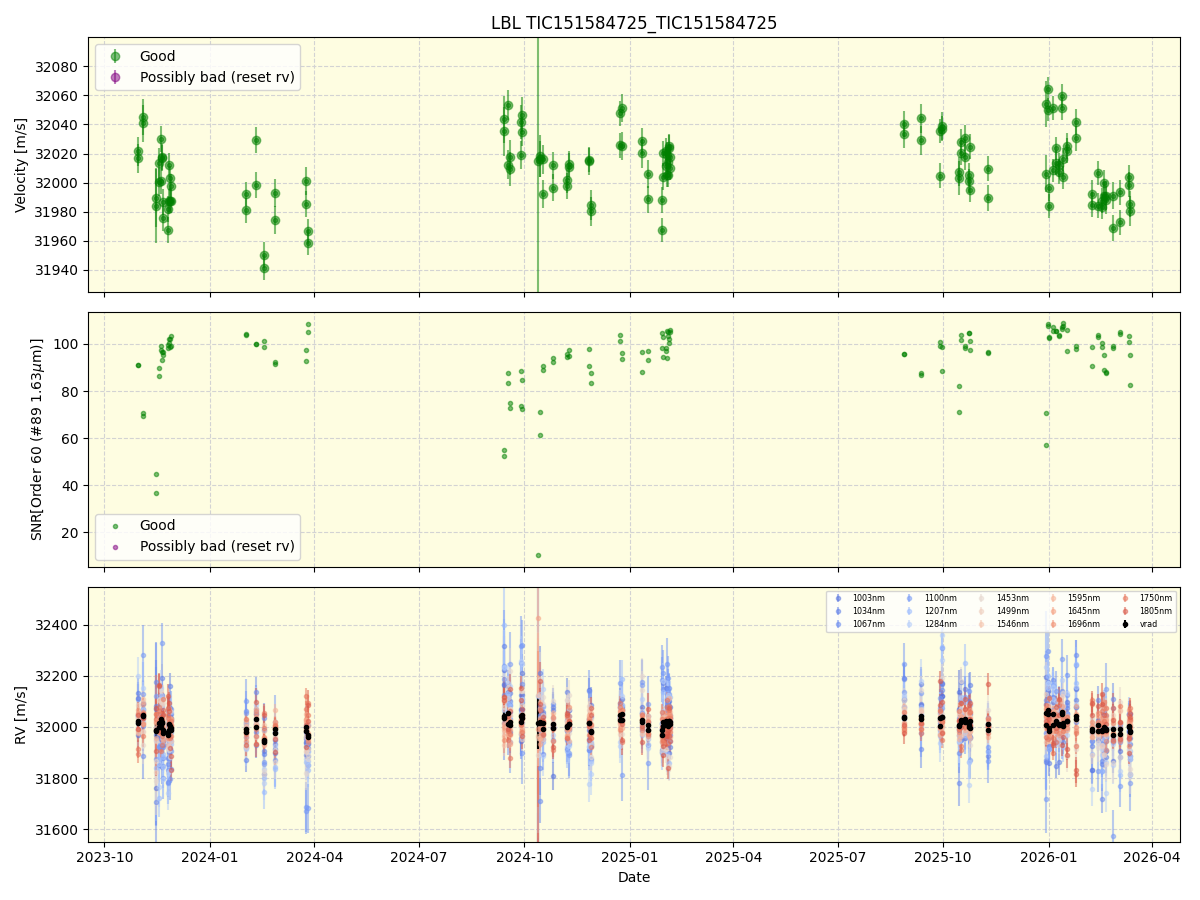Screen dimensions: 1200x900
Task: Select the 1067nm legend label
Action: (868, 624)
